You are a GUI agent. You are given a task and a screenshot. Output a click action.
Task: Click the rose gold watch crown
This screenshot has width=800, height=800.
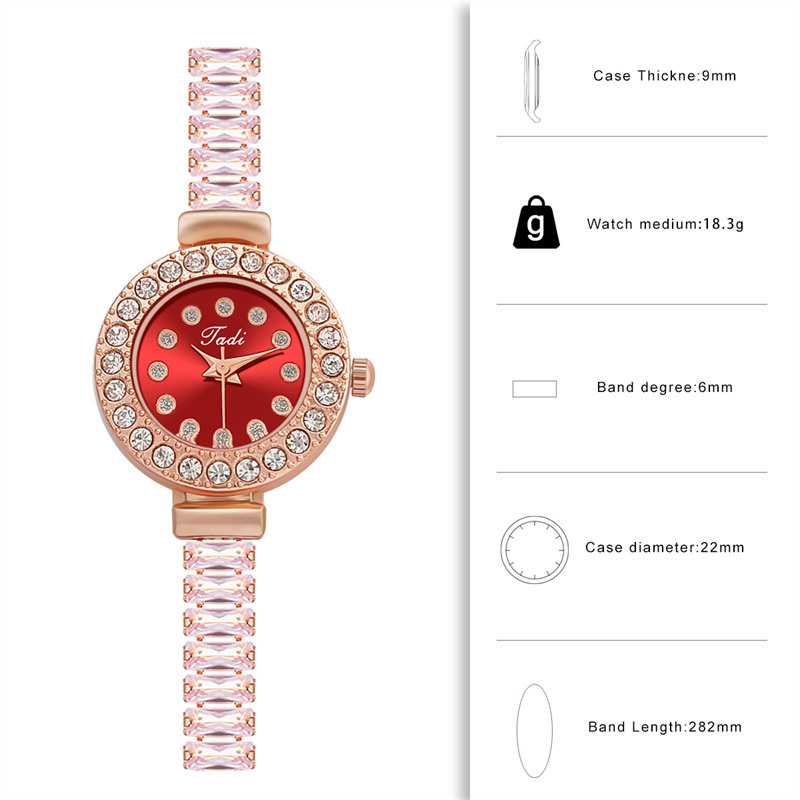[x=363, y=378]
